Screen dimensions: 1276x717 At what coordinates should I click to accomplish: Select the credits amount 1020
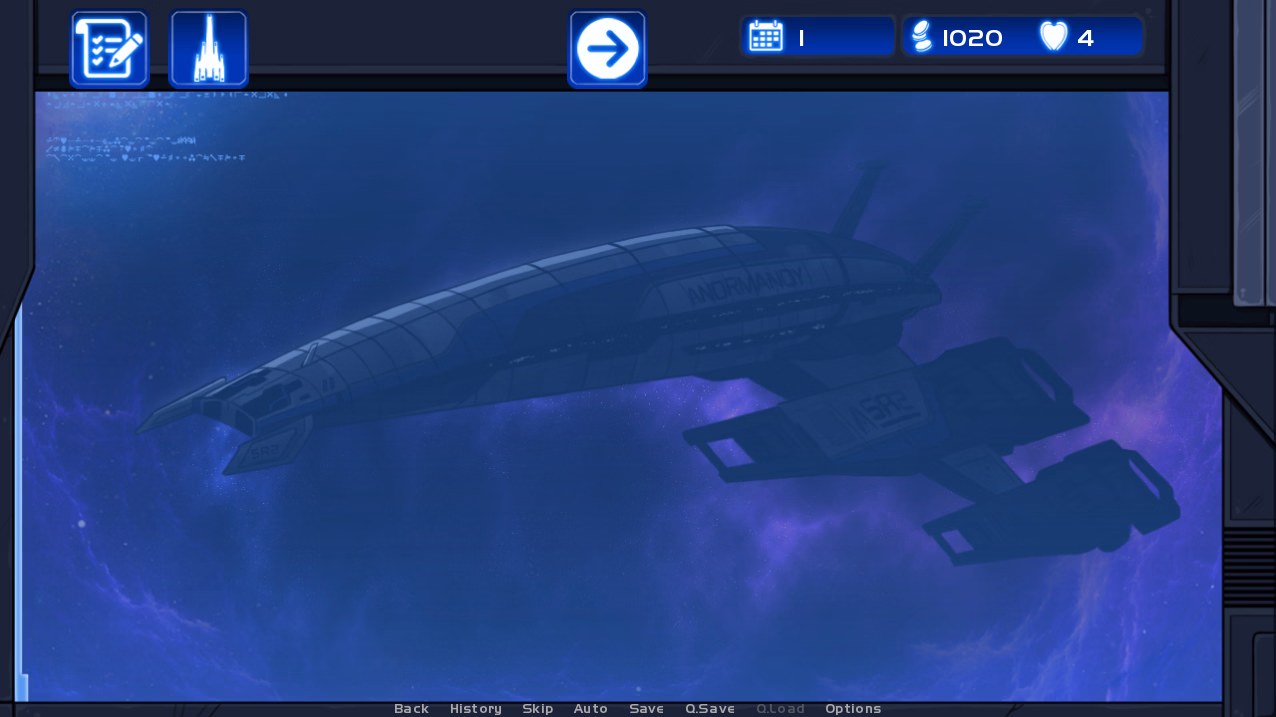[x=972, y=38]
